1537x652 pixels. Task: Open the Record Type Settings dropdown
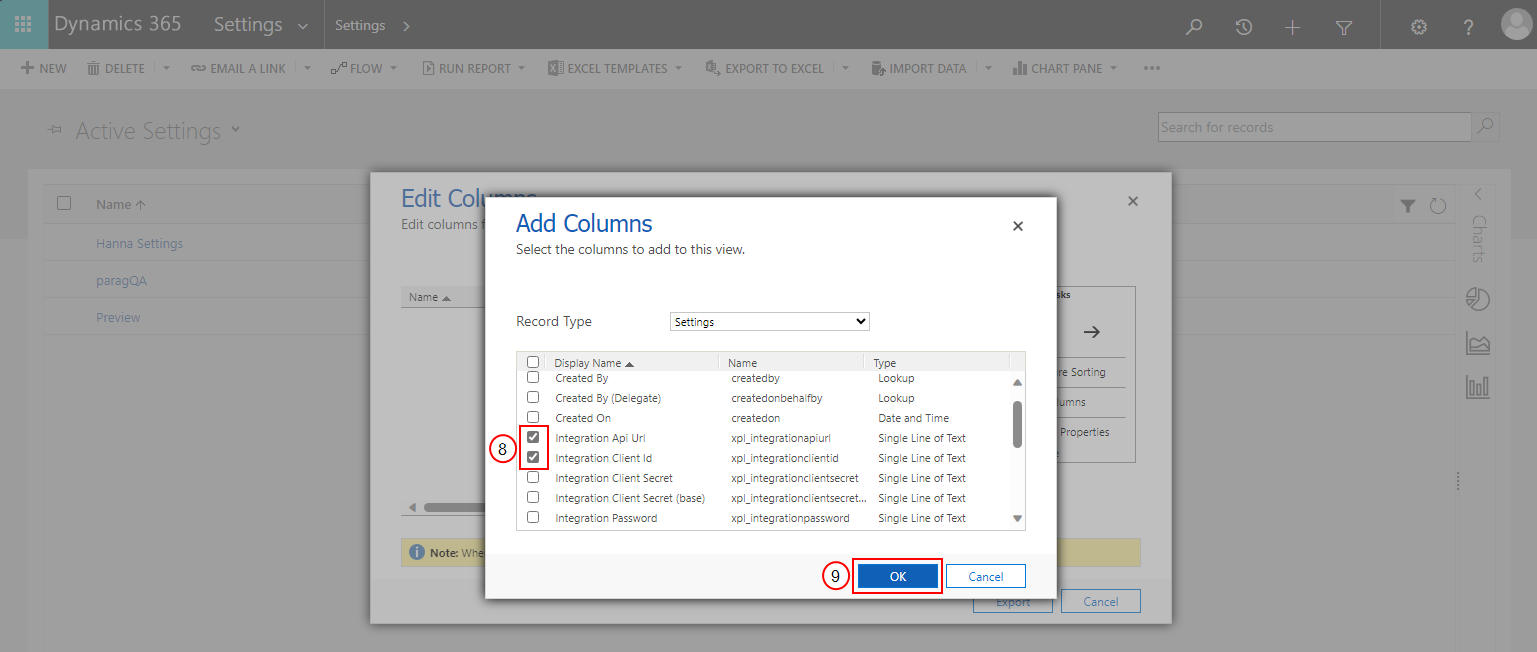click(769, 322)
